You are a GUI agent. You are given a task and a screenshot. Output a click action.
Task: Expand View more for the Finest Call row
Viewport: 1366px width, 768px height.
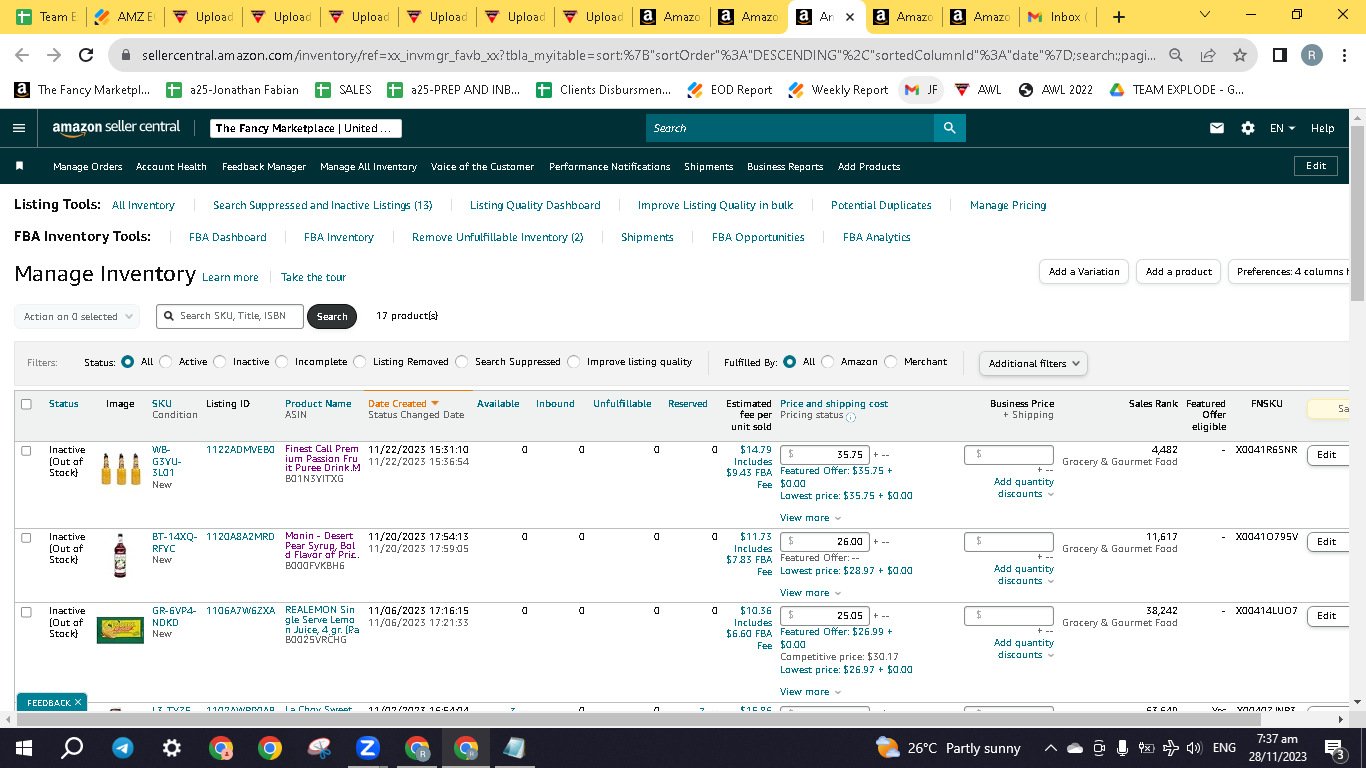click(810, 518)
